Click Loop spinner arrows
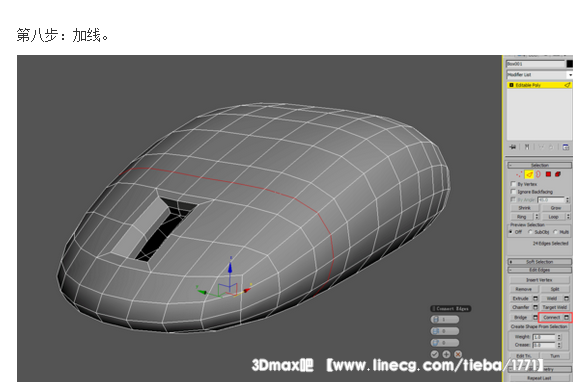The image size is (573, 382). pos(568,217)
